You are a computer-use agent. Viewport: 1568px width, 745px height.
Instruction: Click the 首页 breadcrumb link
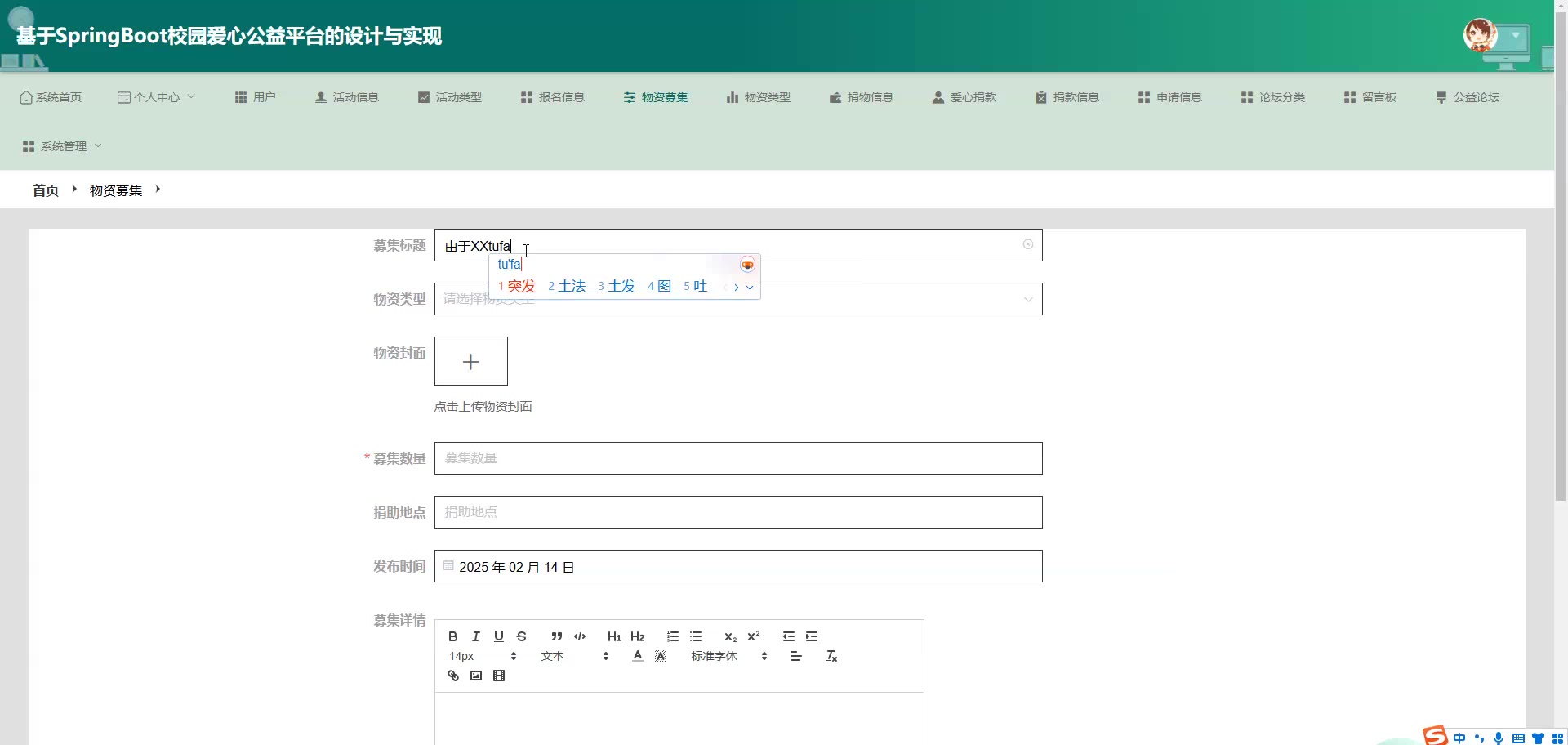pyautogui.click(x=46, y=190)
